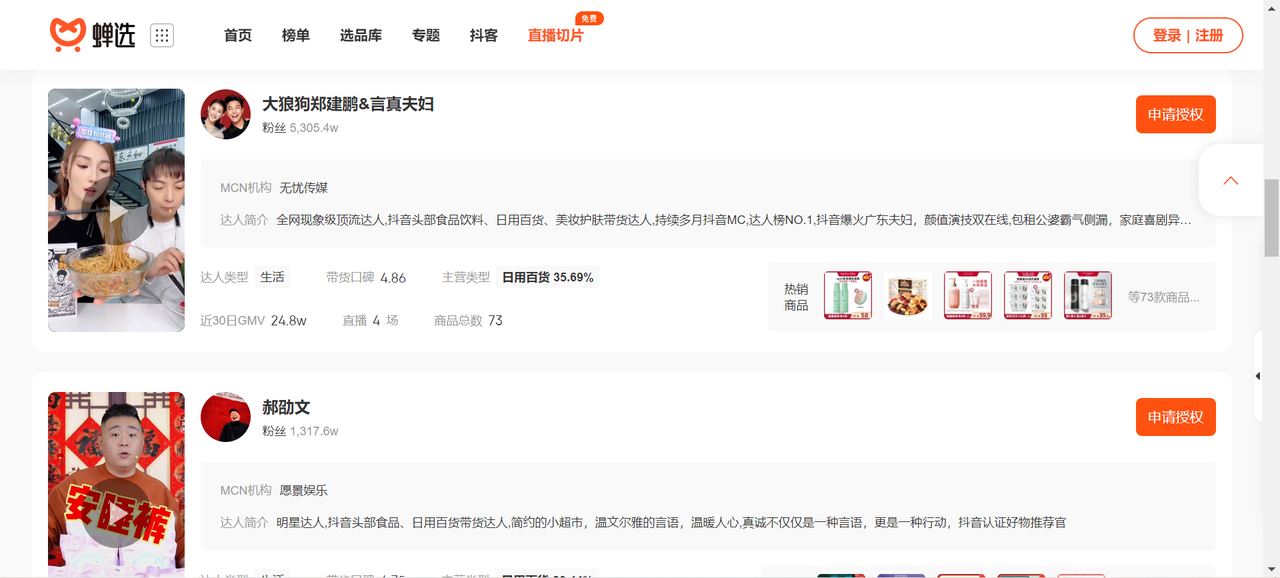The image size is (1280, 578).
Task: Click the 安睡裤 video thumbnail of 郝劭文
Action: (116, 484)
